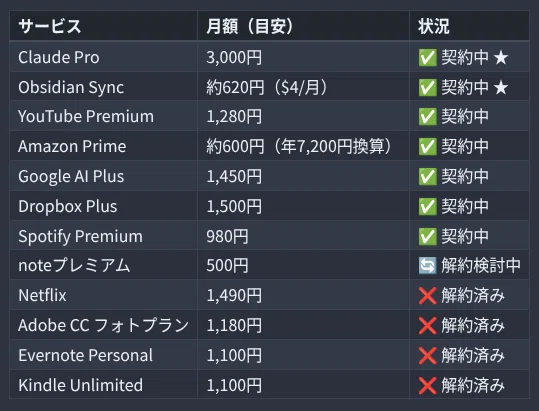539x411 pixels.
Task: Click the red cross icon for Netflix
Action: point(427,296)
